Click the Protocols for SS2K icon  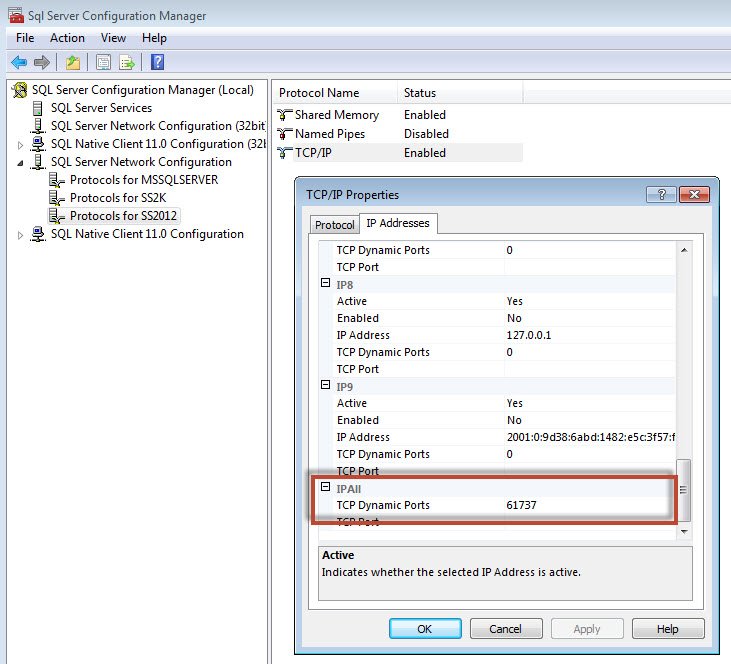pos(56,198)
